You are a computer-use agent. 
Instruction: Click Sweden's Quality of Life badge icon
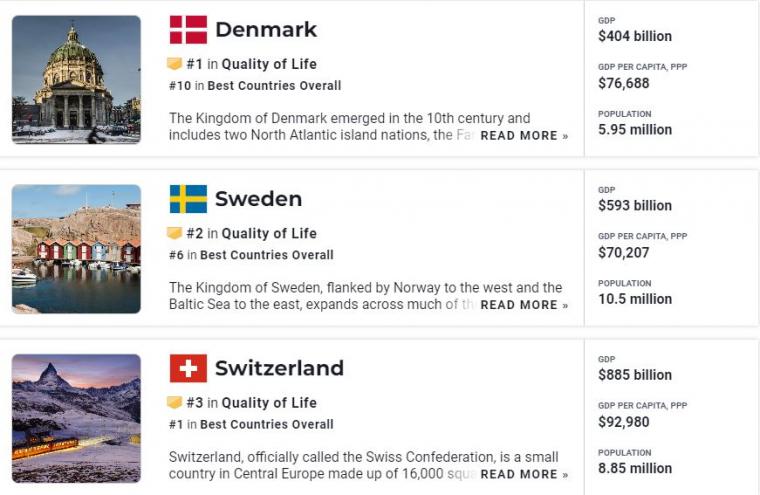tap(174, 233)
